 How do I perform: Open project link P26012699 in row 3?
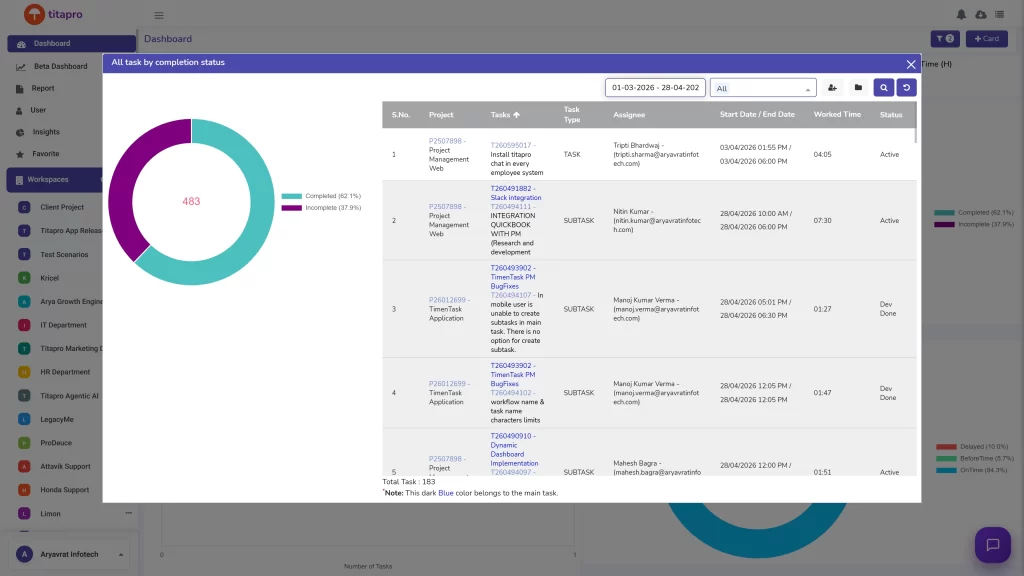tap(447, 300)
